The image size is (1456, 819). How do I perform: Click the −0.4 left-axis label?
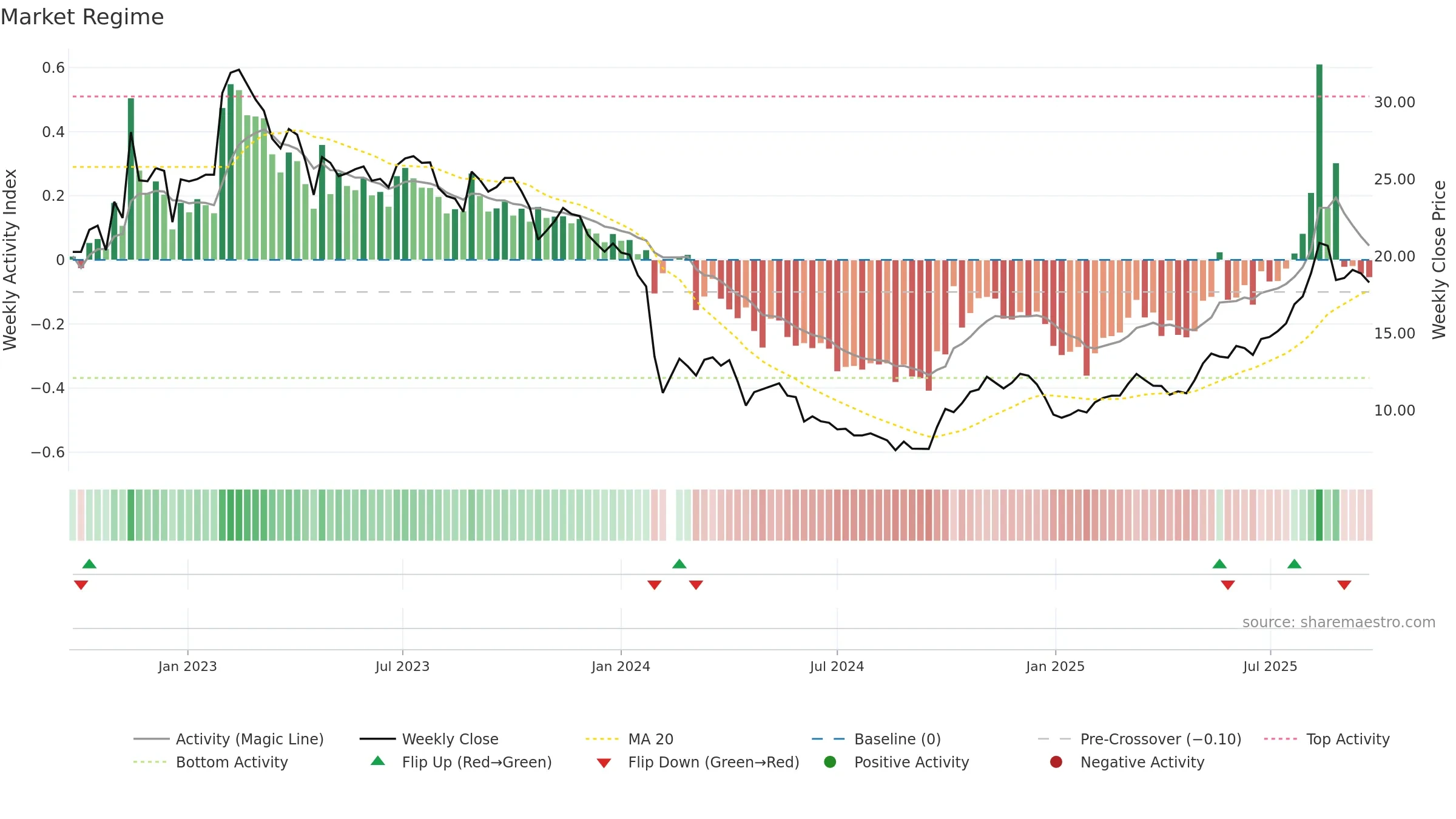pyautogui.click(x=47, y=388)
